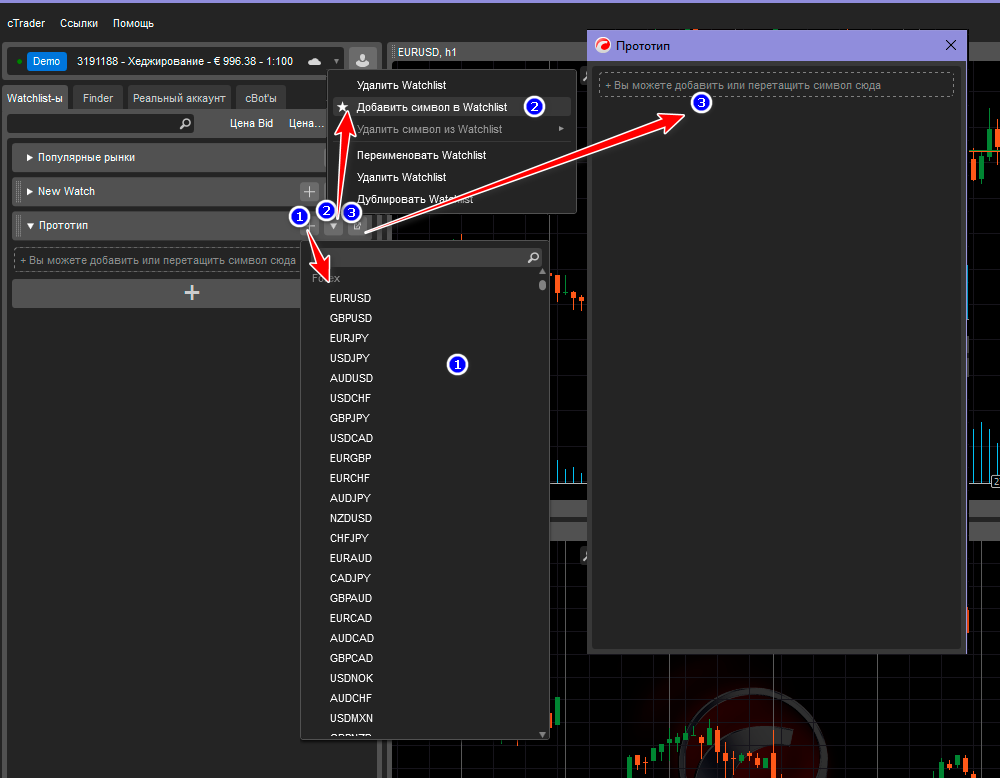Expand the New Watch watchlist
The image size is (1000, 778).
pos(30,192)
